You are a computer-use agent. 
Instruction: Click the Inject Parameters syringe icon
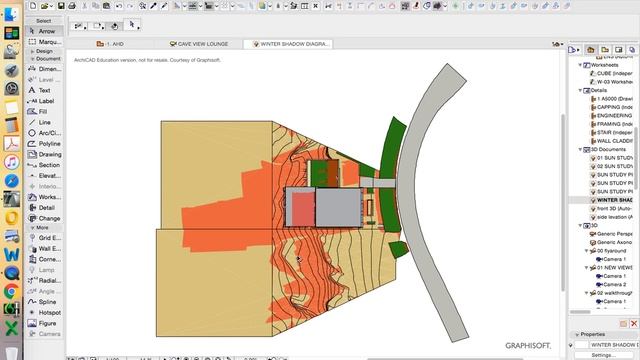(x=164, y=6)
